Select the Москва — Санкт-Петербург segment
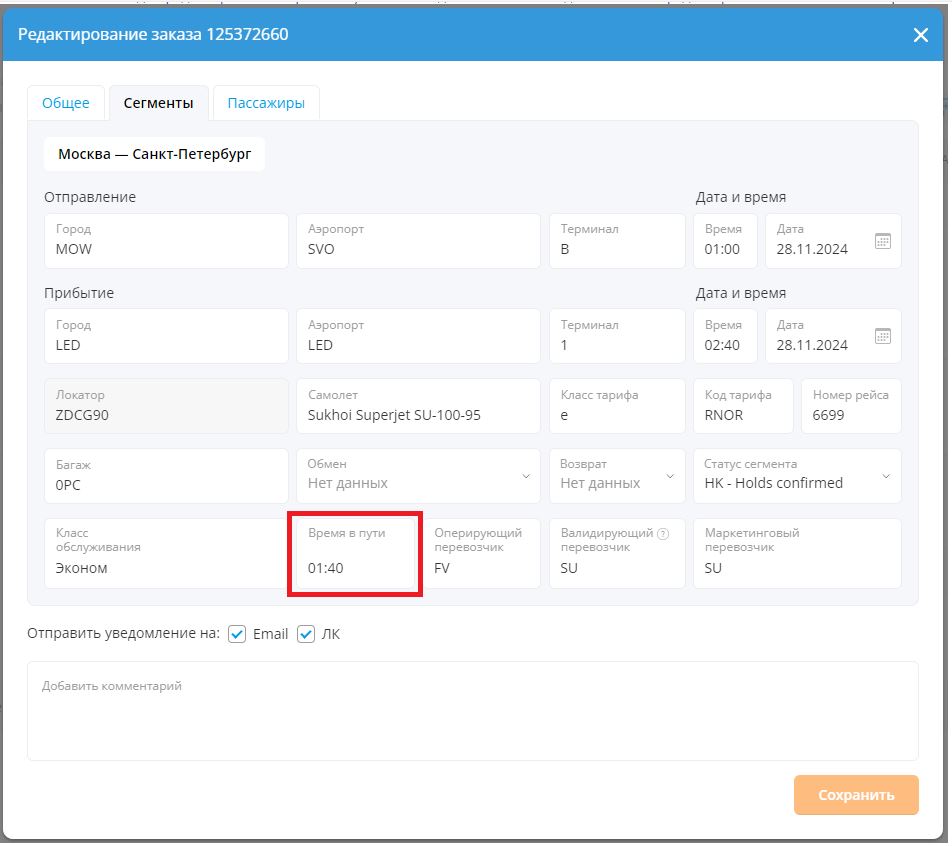Screen dimensions: 952x846 (154, 154)
